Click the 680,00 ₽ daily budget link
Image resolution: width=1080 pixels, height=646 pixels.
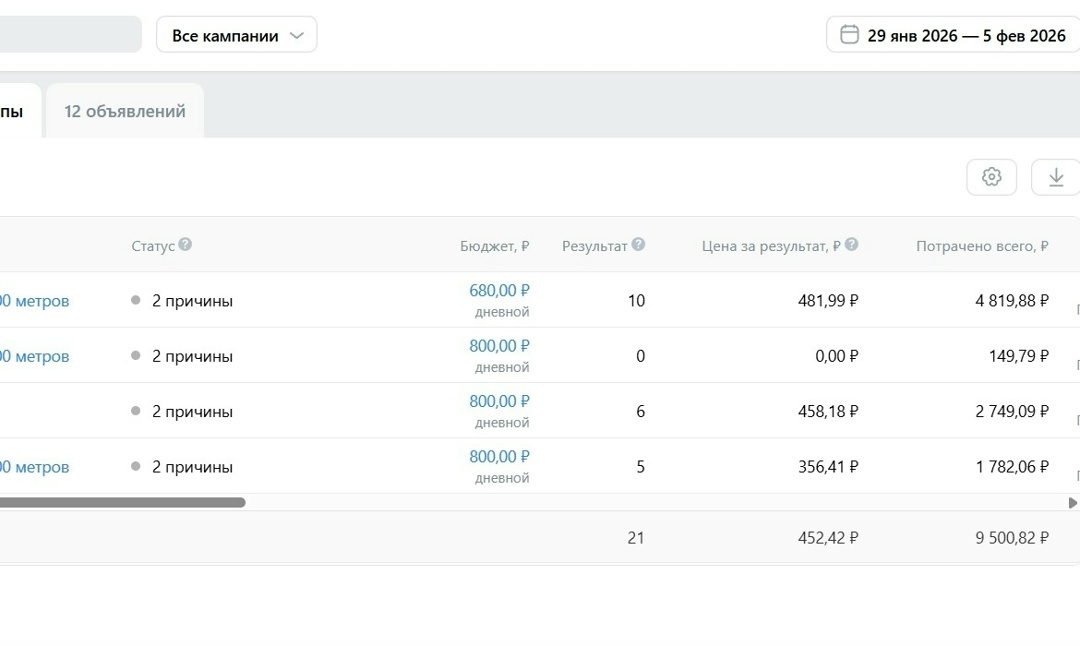click(499, 290)
